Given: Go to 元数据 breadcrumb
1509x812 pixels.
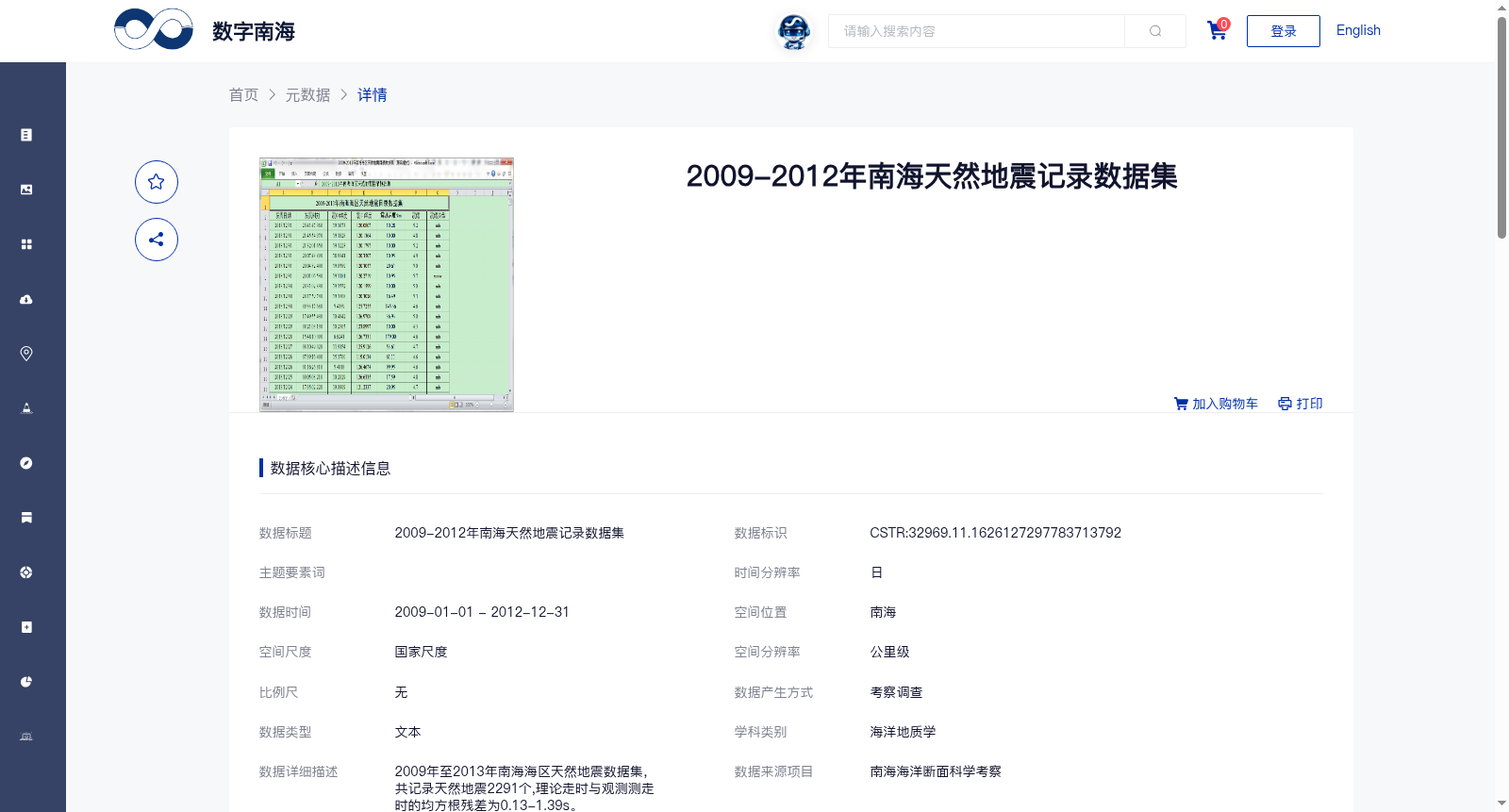Looking at the screenshot, I should [x=308, y=94].
